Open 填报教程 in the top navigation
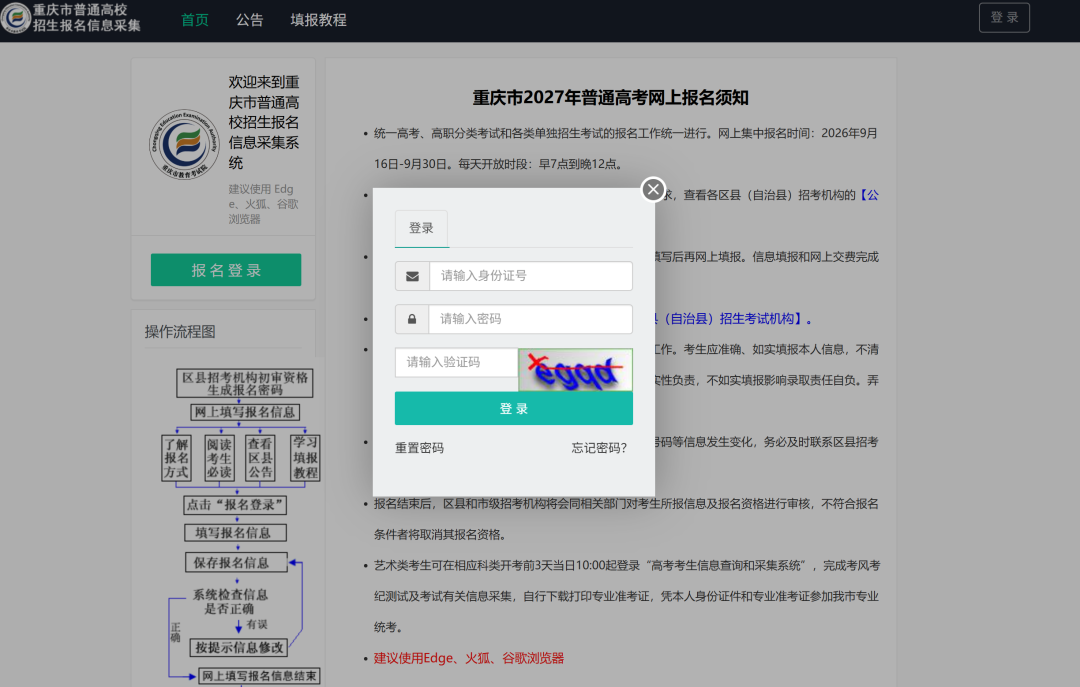Viewport: 1080px width, 687px height. [x=318, y=20]
